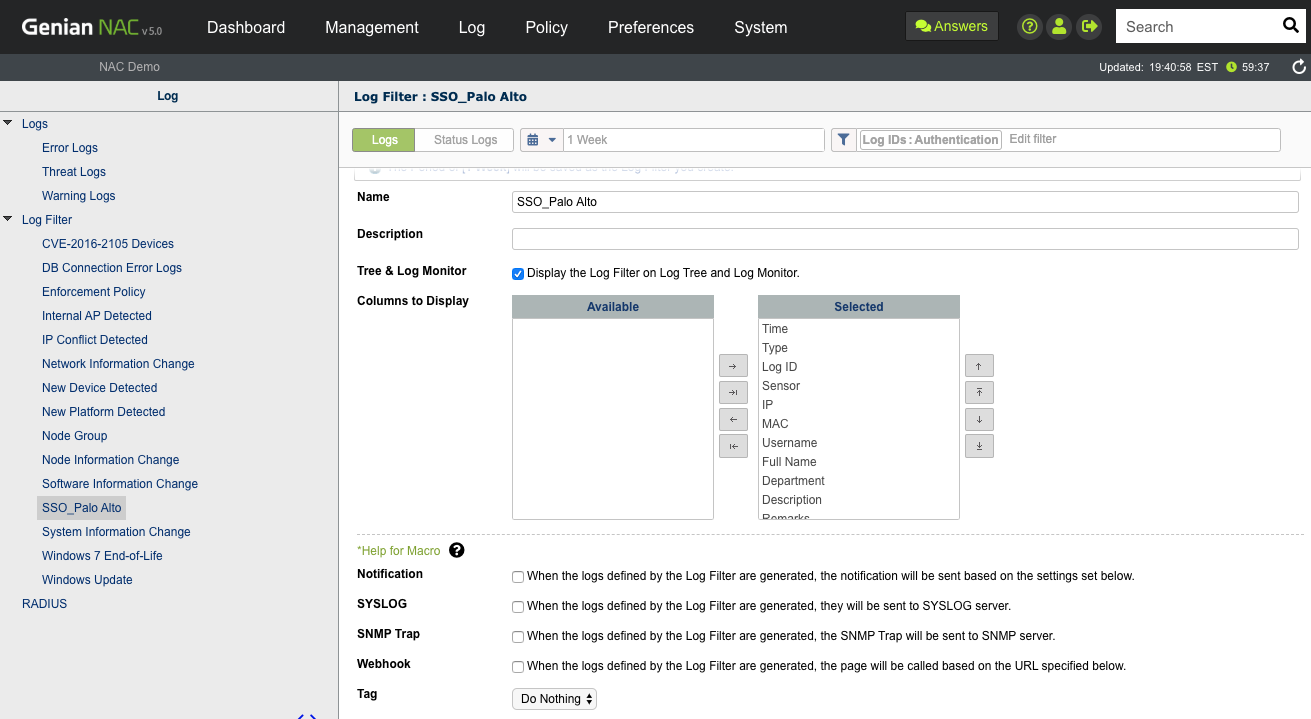
Task: Select Network Information Change filter
Action: click(x=118, y=364)
